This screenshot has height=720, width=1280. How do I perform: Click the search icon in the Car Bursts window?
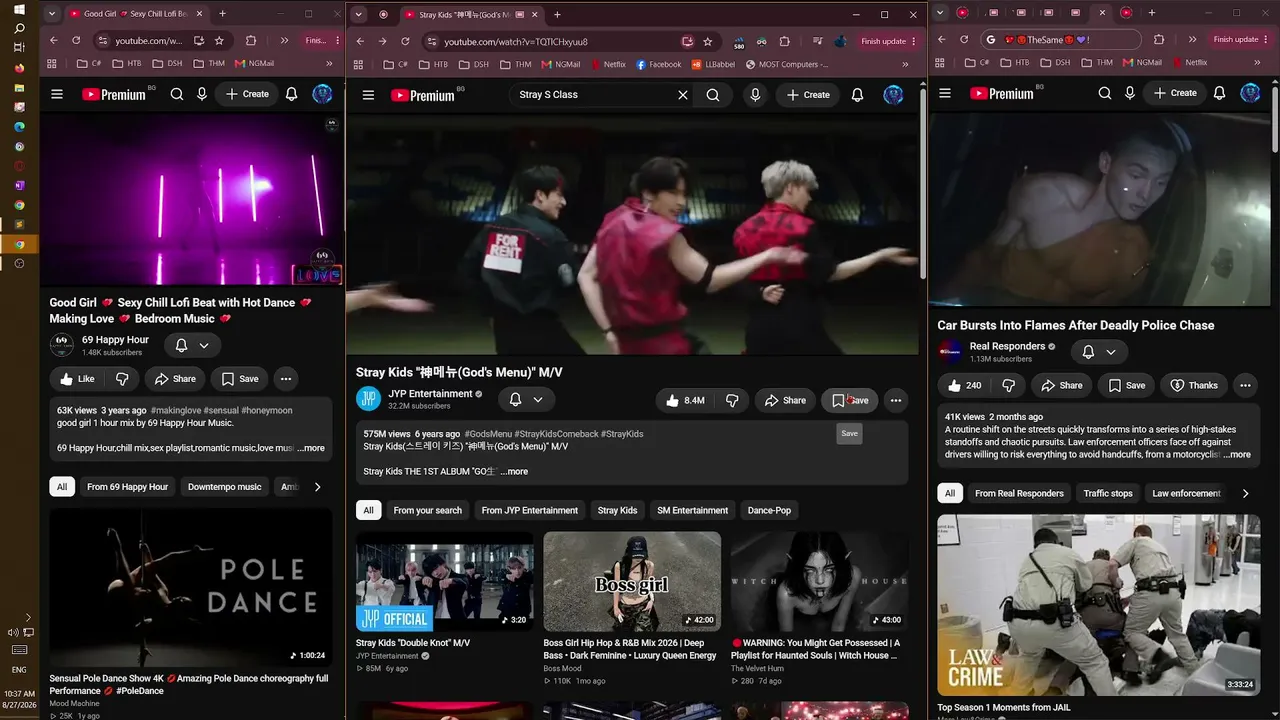tap(1105, 93)
